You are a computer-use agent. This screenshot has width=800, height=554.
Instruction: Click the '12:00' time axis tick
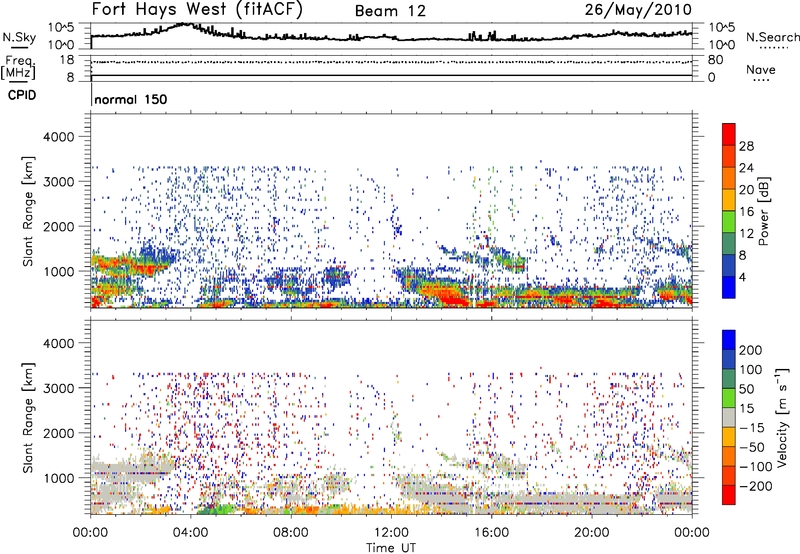[391, 533]
